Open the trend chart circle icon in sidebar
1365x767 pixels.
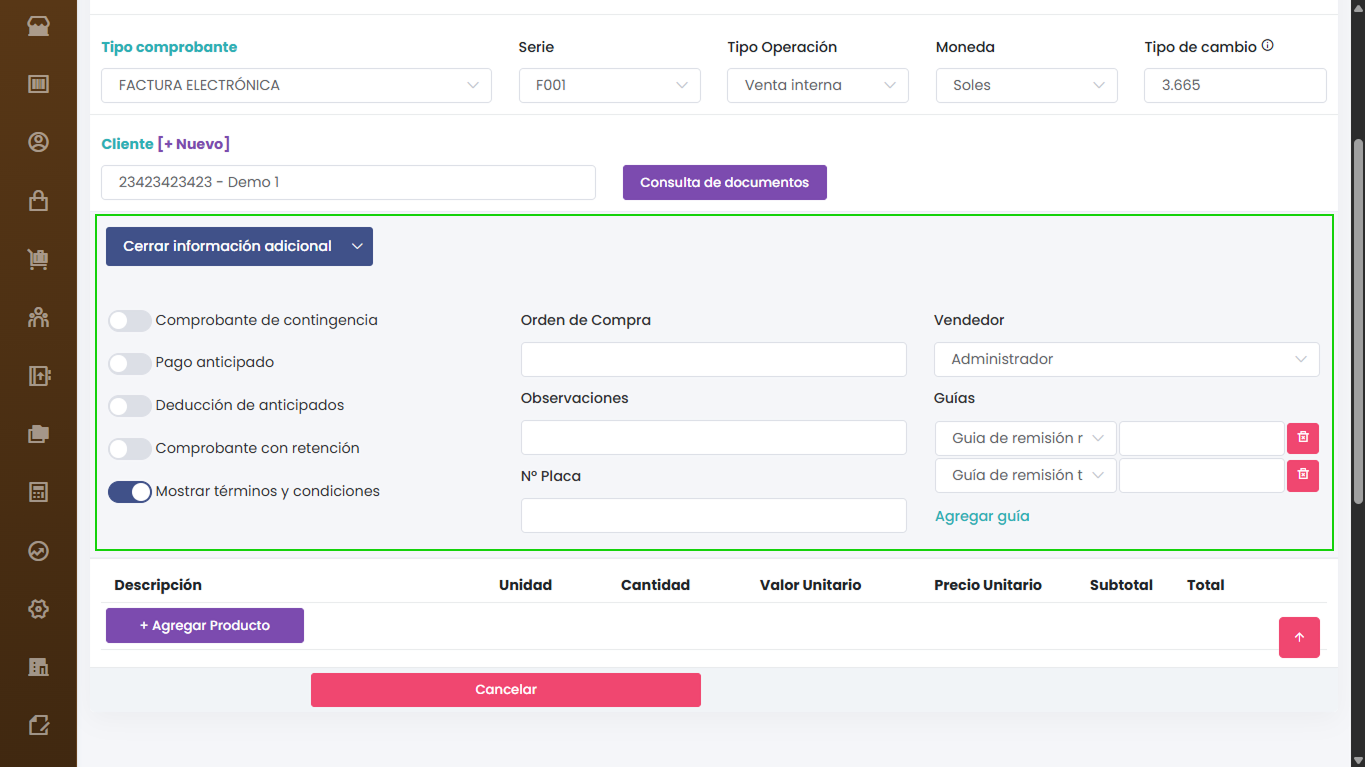(x=38, y=551)
